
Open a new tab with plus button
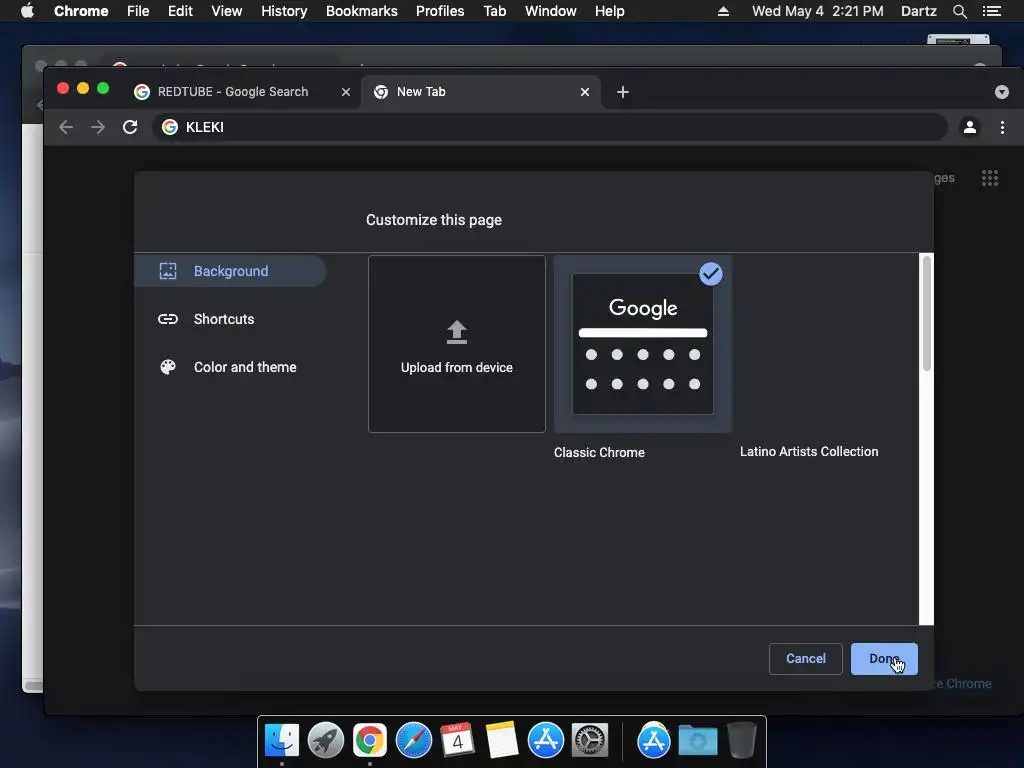pyautogui.click(x=622, y=92)
